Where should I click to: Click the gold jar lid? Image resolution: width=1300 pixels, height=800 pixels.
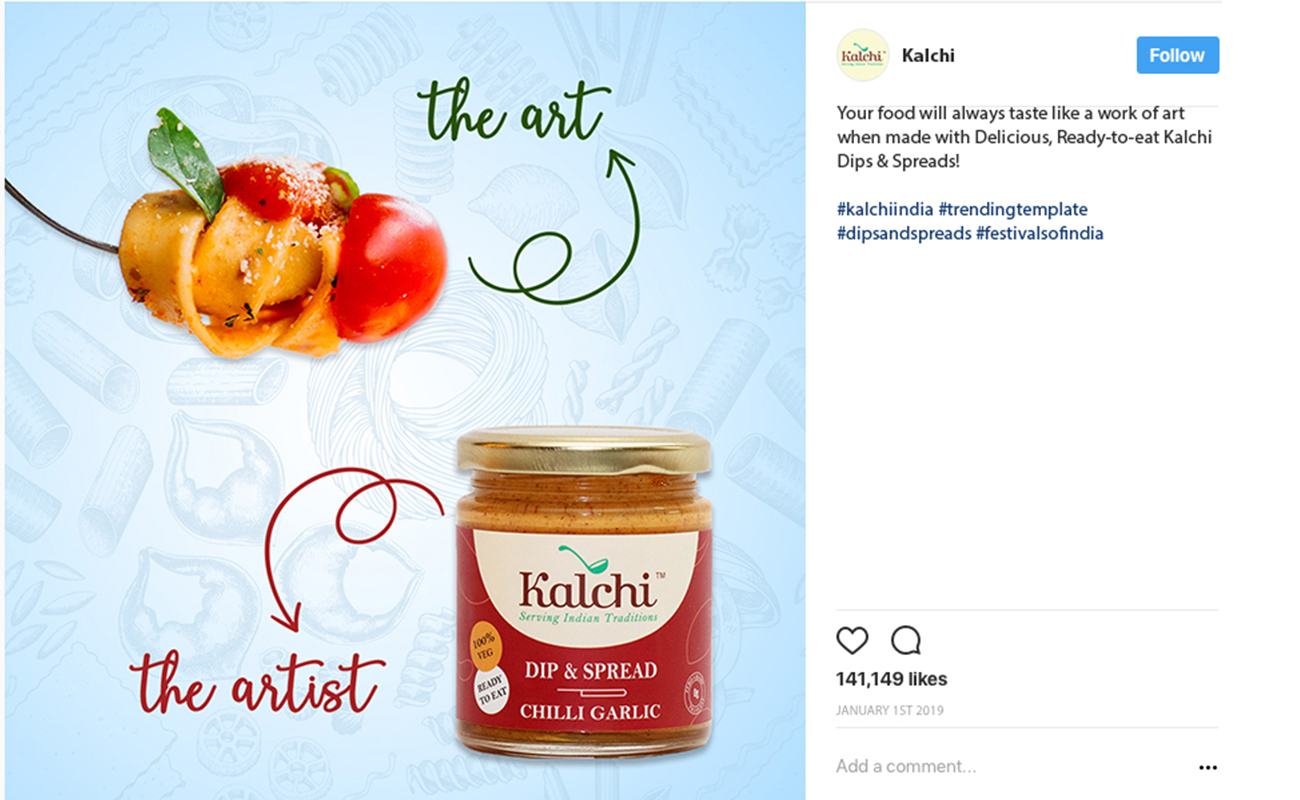(x=584, y=451)
